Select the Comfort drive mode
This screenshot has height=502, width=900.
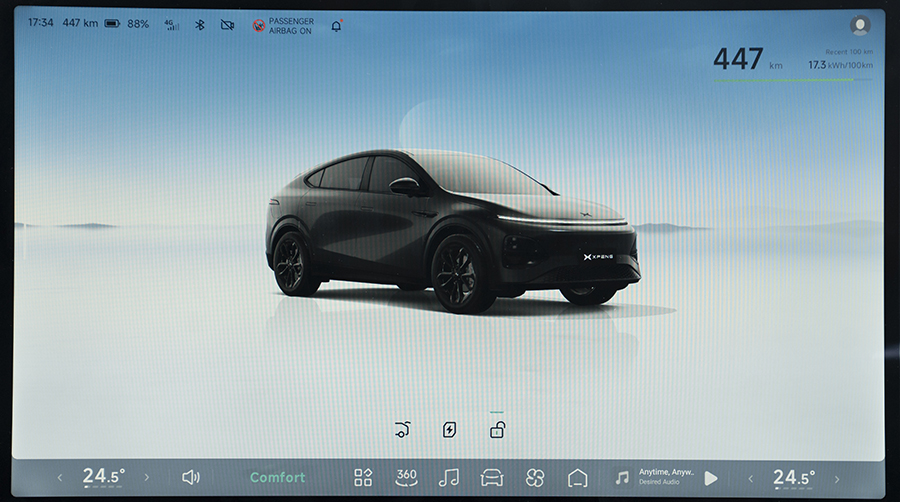click(x=277, y=478)
